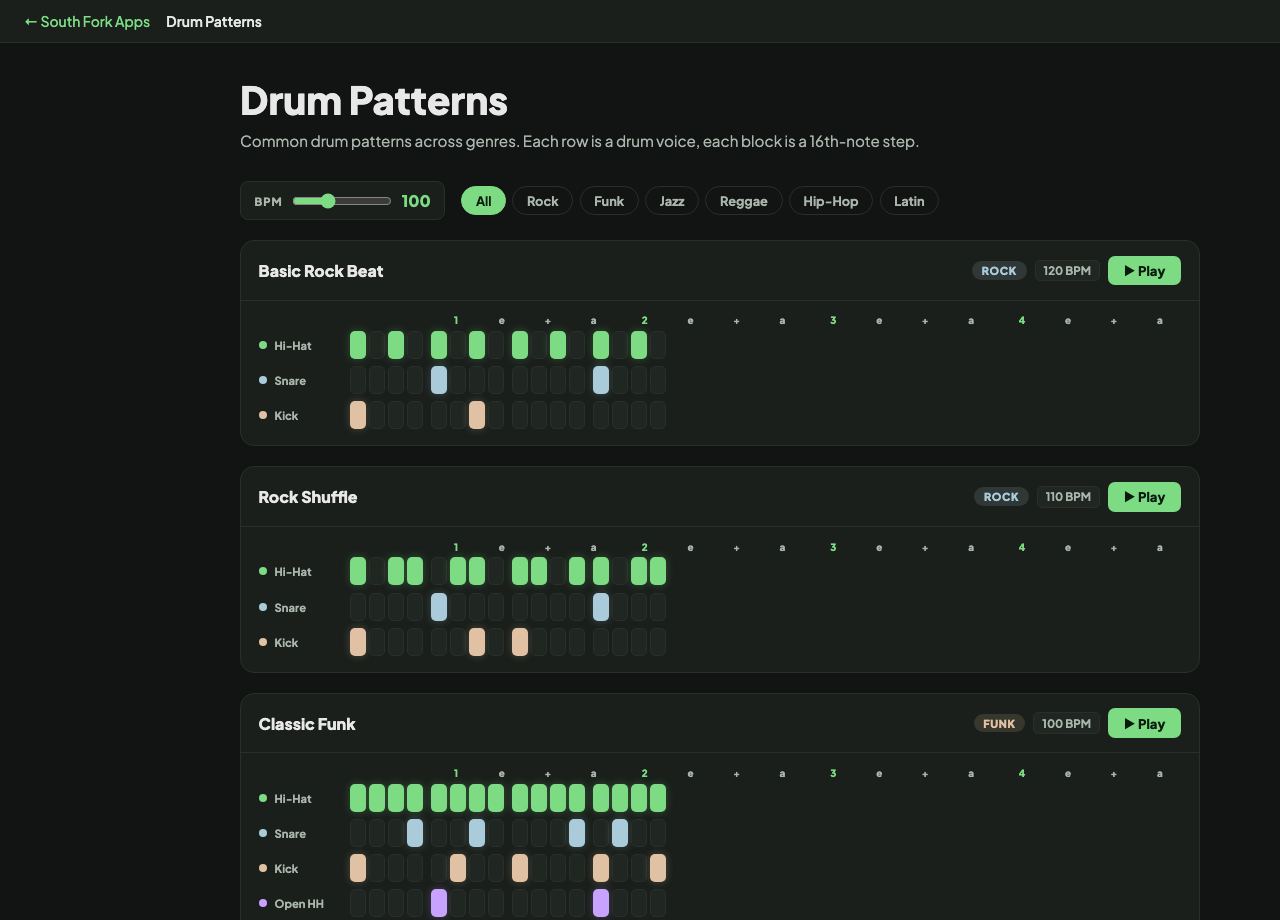Play the Rock Shuffle pattern

1144,497
